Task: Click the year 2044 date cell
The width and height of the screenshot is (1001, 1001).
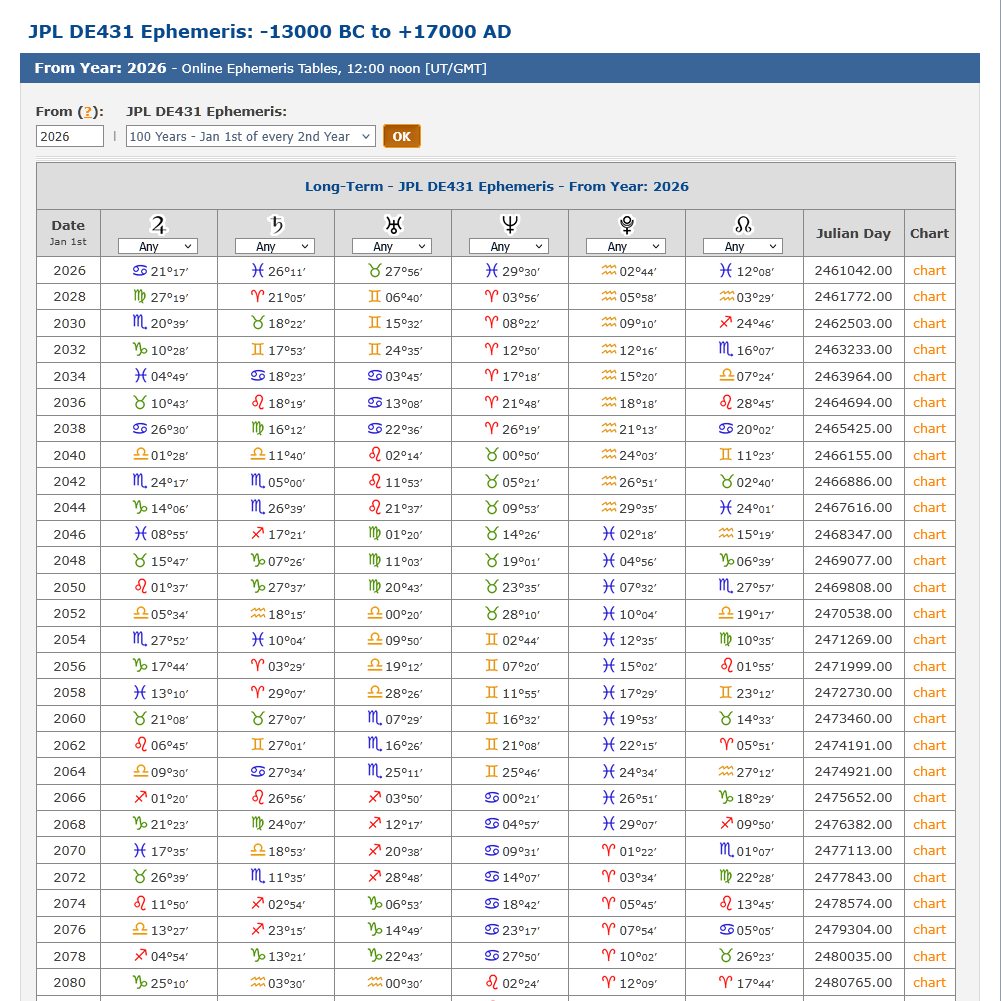Action: pos(69,508)
